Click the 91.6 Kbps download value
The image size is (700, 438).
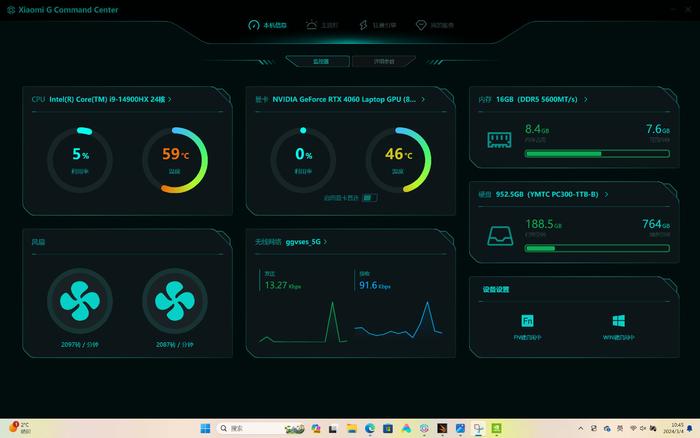(375, 285)
